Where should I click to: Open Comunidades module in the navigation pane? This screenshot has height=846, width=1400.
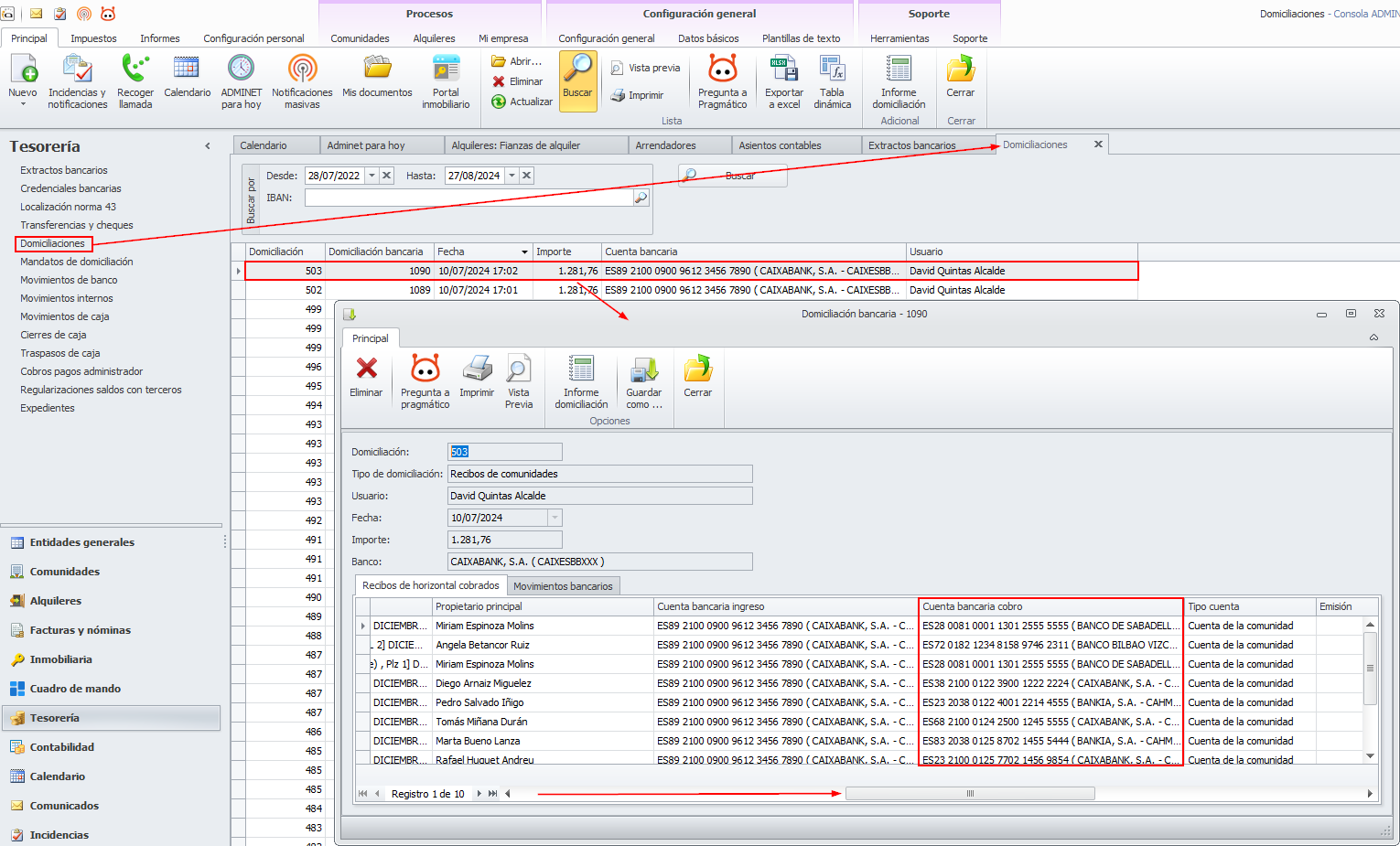(111, 572)
